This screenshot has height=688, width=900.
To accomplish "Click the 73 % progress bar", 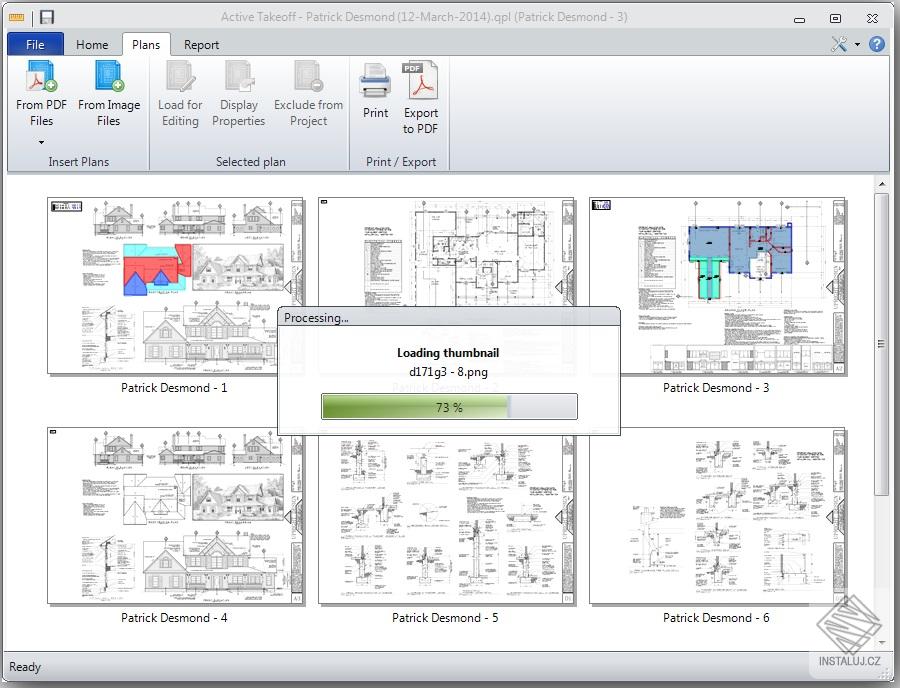I will click(x=449, y=407).
